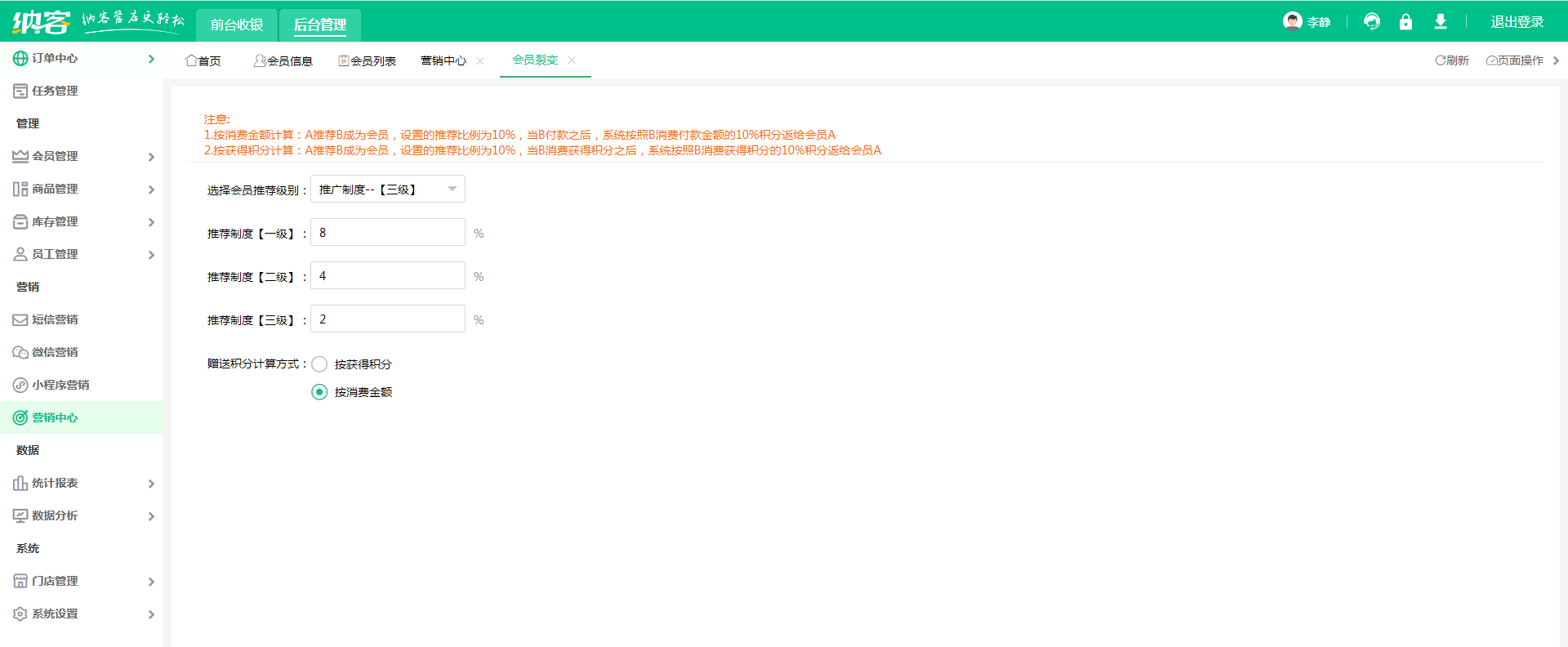Expand the 会员管理 sidebar menu

pos(82,156)
